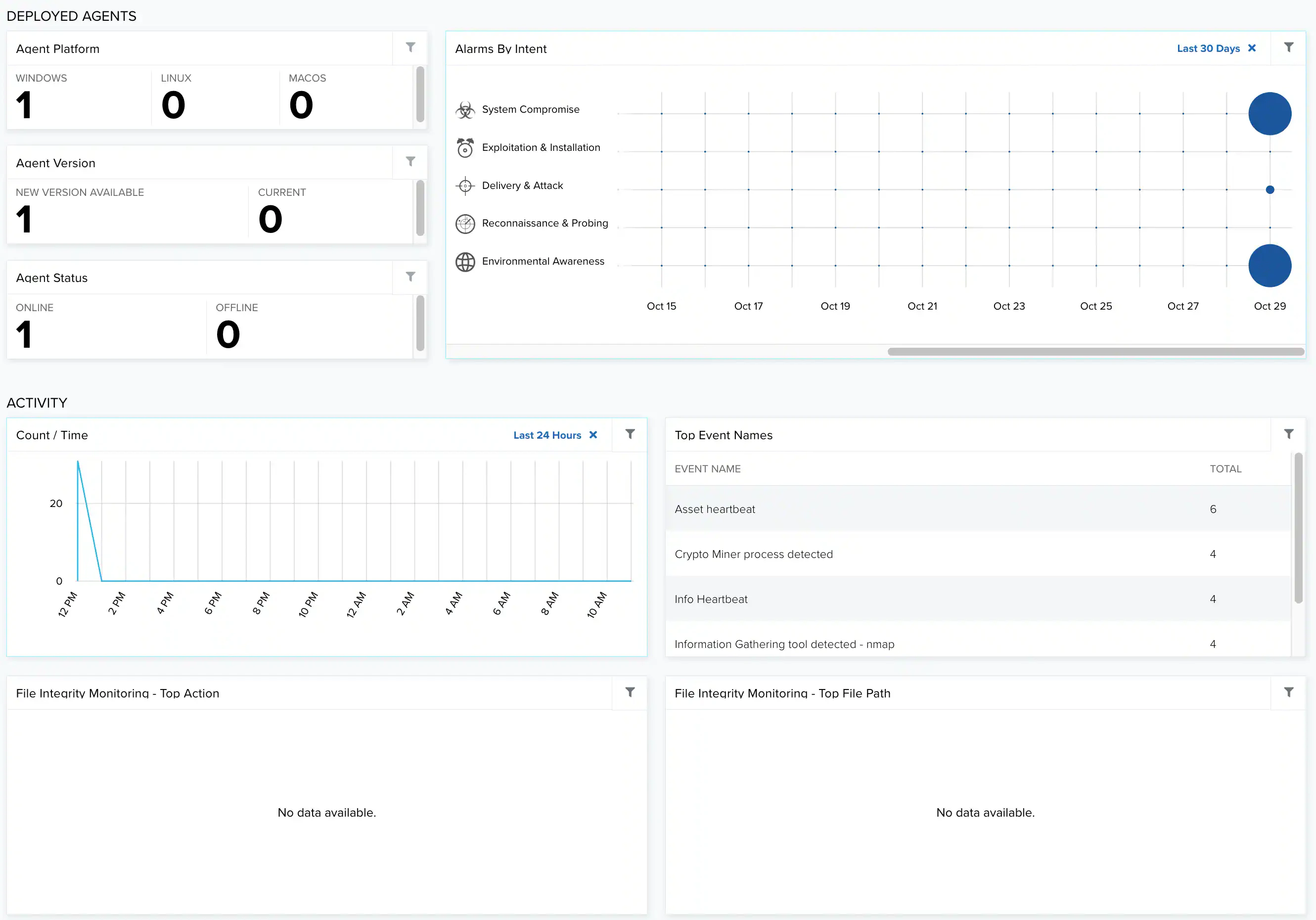Click the Last 24 Hours label
Viewport: 1316px width, 920px height.
547,435
